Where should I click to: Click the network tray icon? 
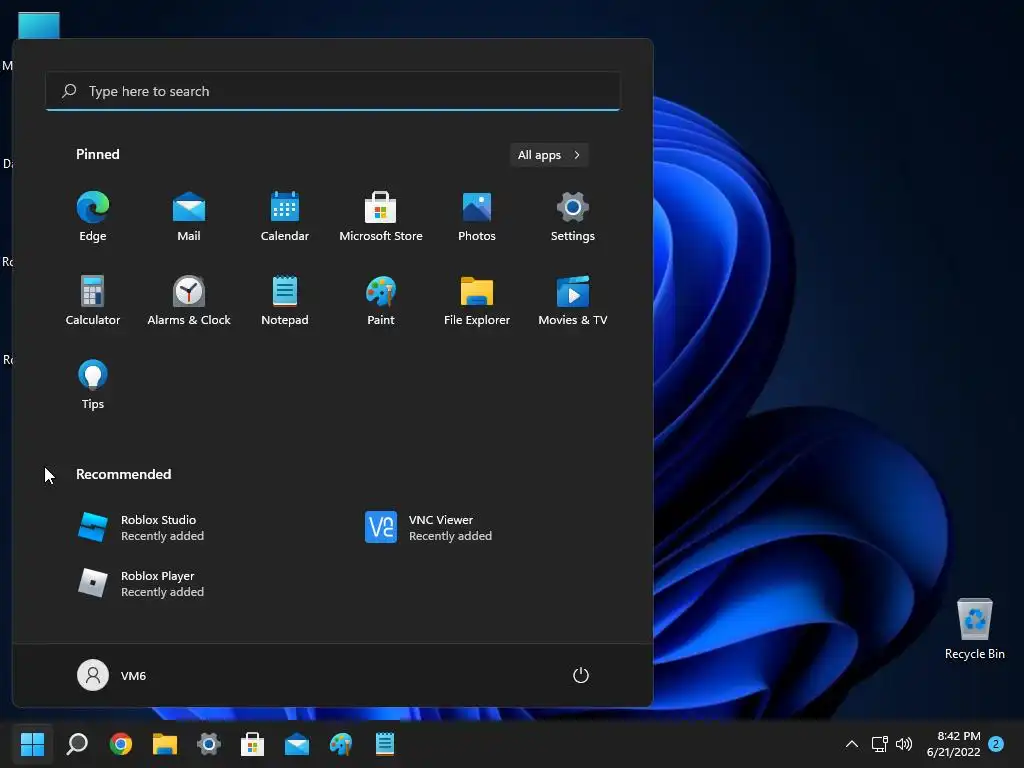coord(880,743)
